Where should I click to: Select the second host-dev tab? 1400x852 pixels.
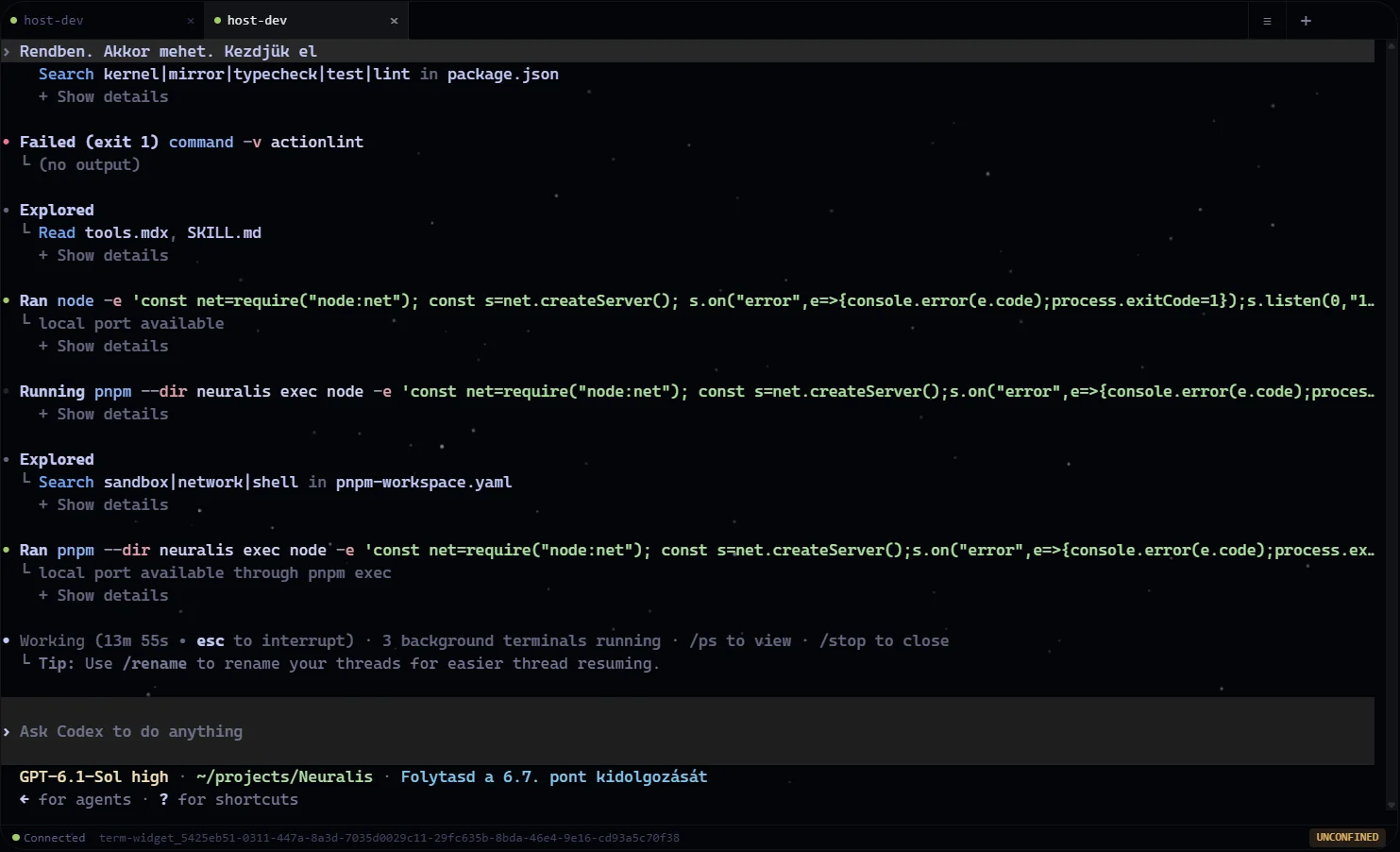point(306,20)
